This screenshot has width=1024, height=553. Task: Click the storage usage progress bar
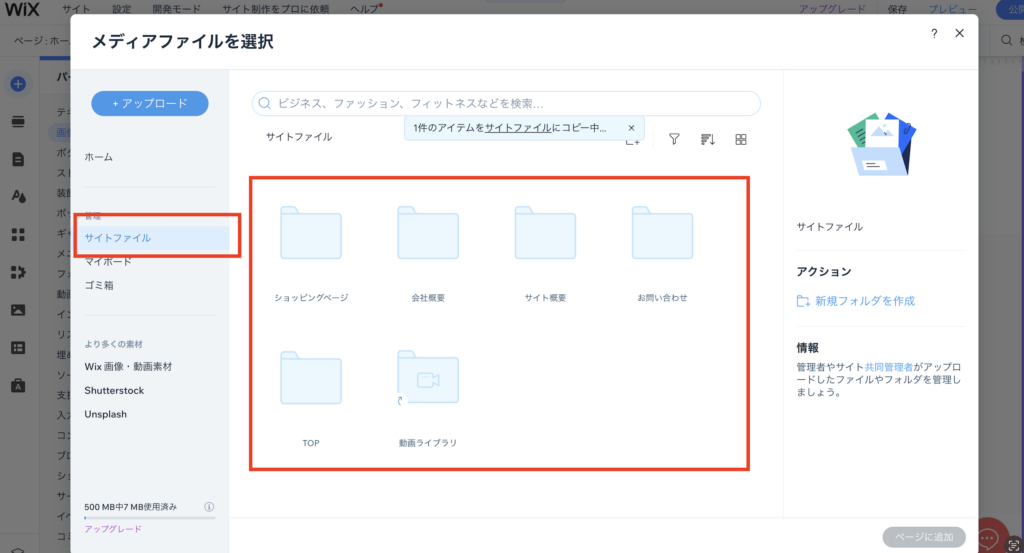[150, 518]
